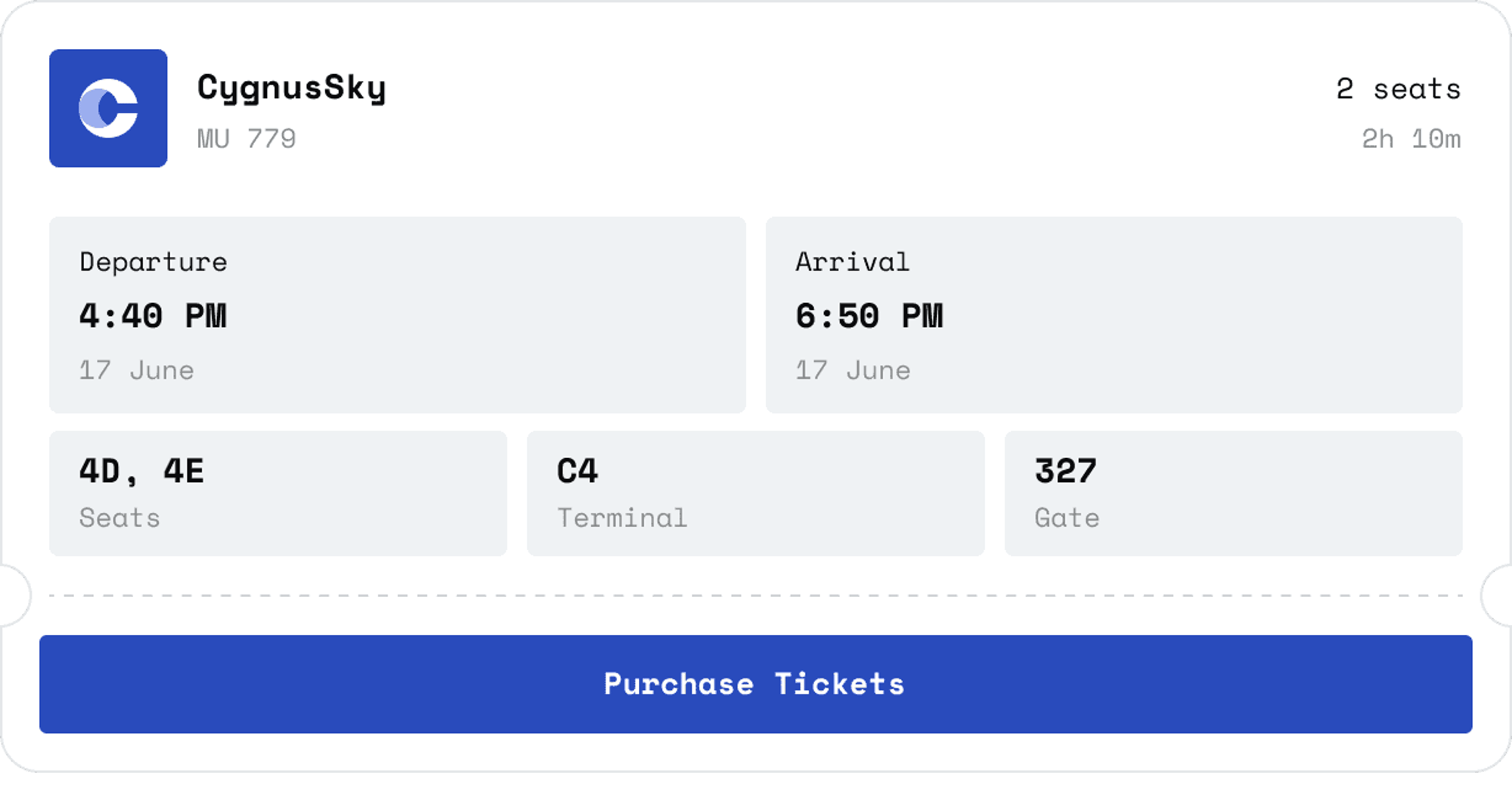Screen dimensions: 1512x795
Task: Open the C4 Terminal card
Action: [x=756, y=493]
